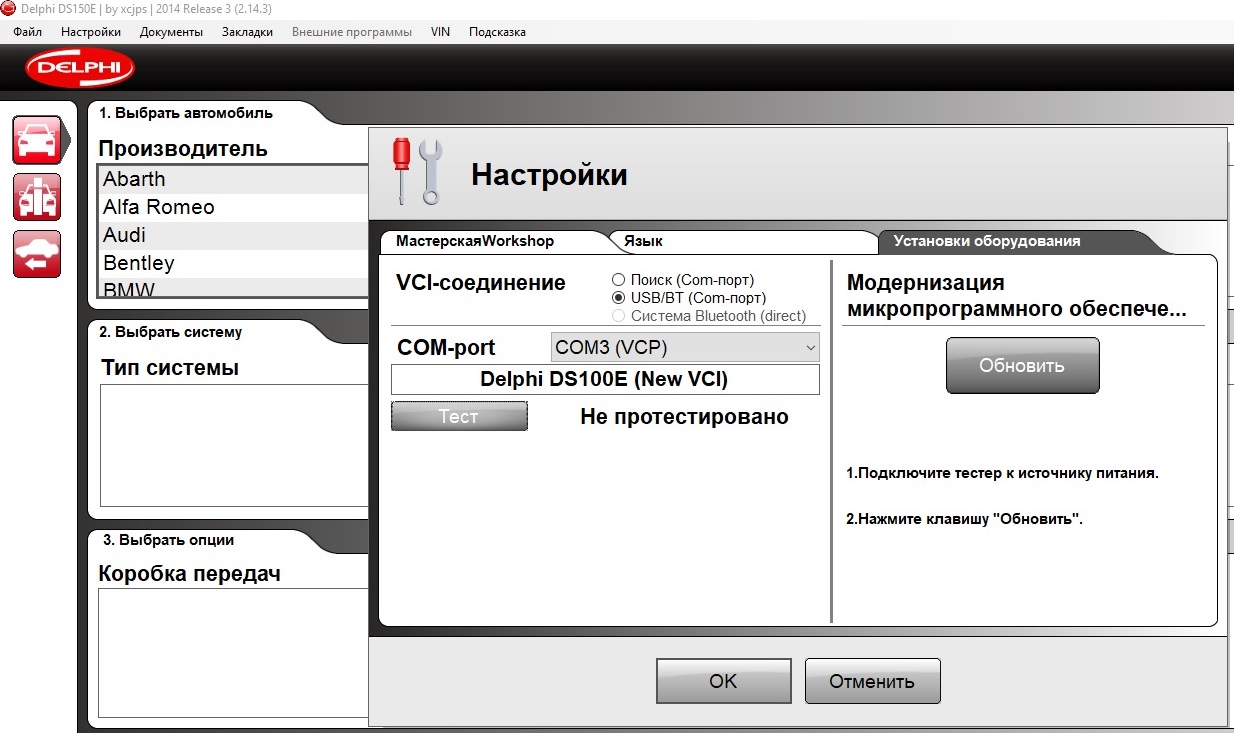Select the car front diagnostics icon in sidebar
Image resolution: width=1234 pixels, height=733 pixels.
click(37, 139)
